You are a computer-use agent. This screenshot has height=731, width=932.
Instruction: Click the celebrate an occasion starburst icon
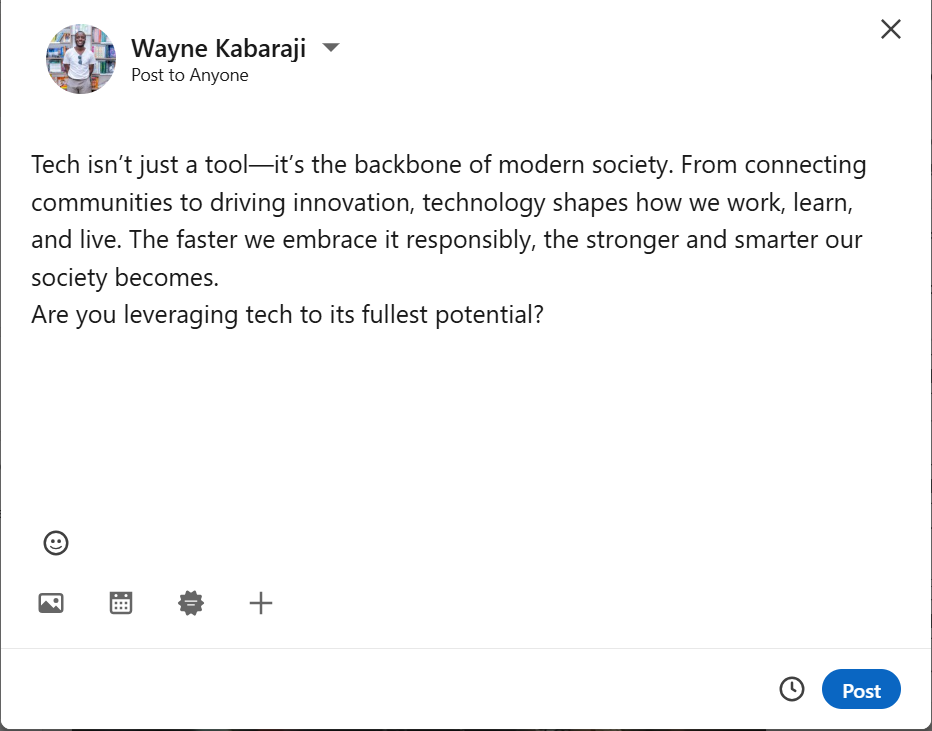pyautogui.click(x=191, y=603)
